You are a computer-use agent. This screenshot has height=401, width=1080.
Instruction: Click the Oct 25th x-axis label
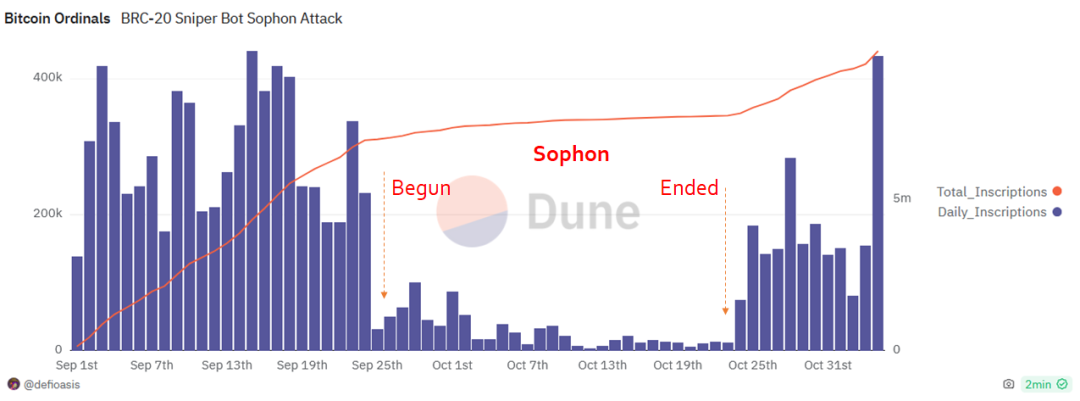(x=752, y=365)
